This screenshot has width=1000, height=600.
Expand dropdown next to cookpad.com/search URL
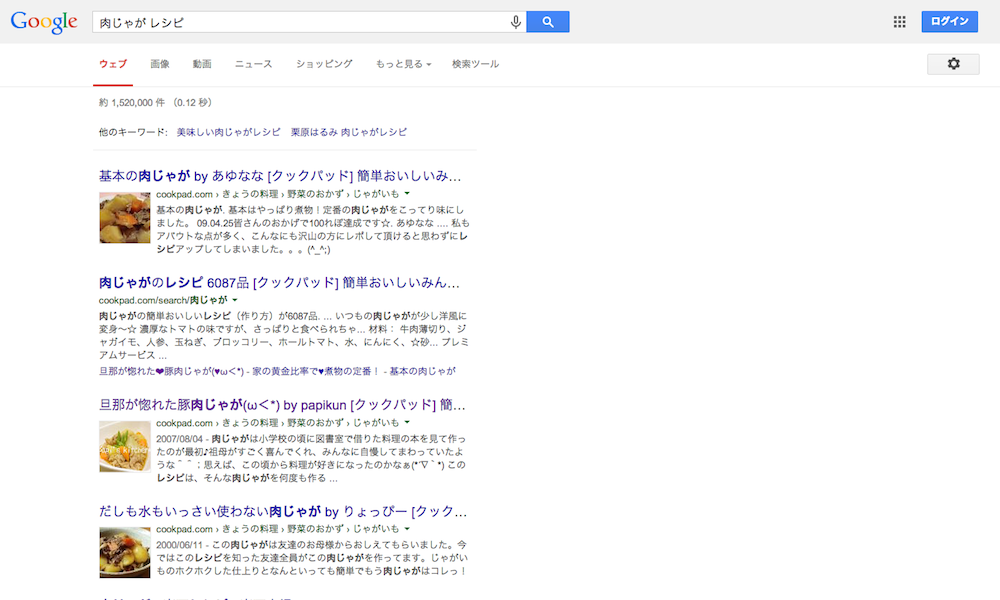pyautogui.click(x=235, y=300)
